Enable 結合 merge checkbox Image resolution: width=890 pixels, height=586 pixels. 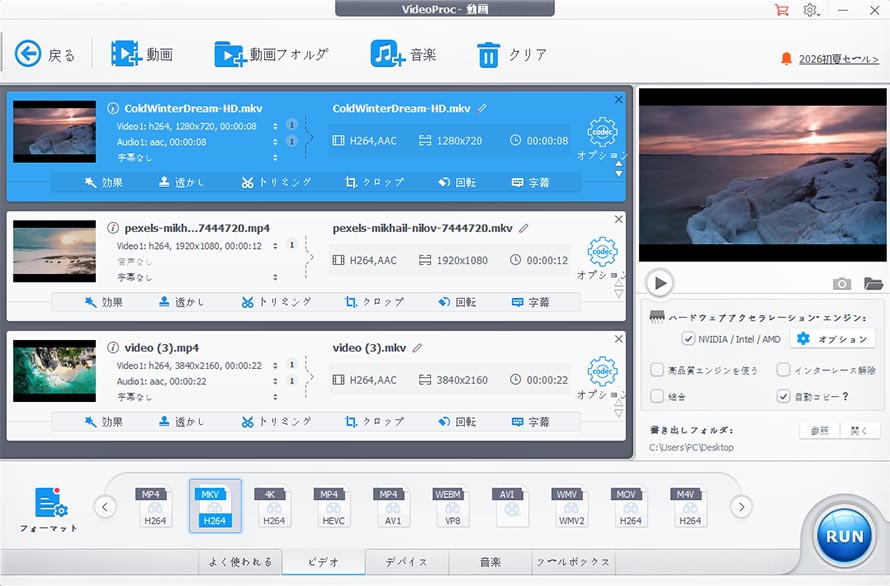pos(657,396)
